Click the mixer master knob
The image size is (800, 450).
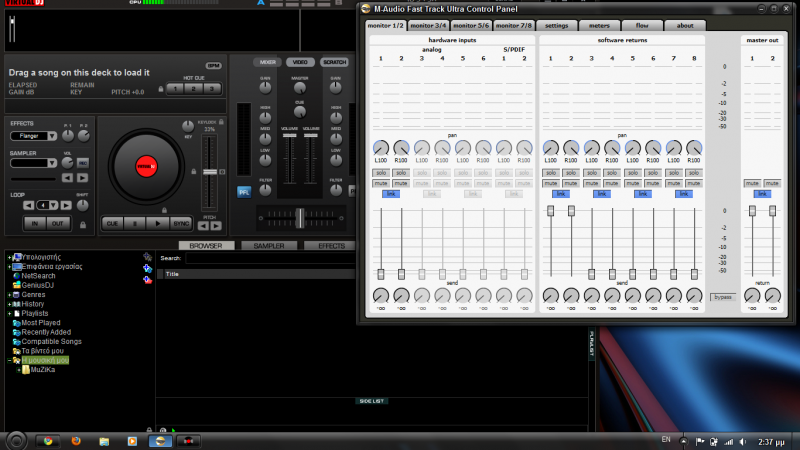300,88
